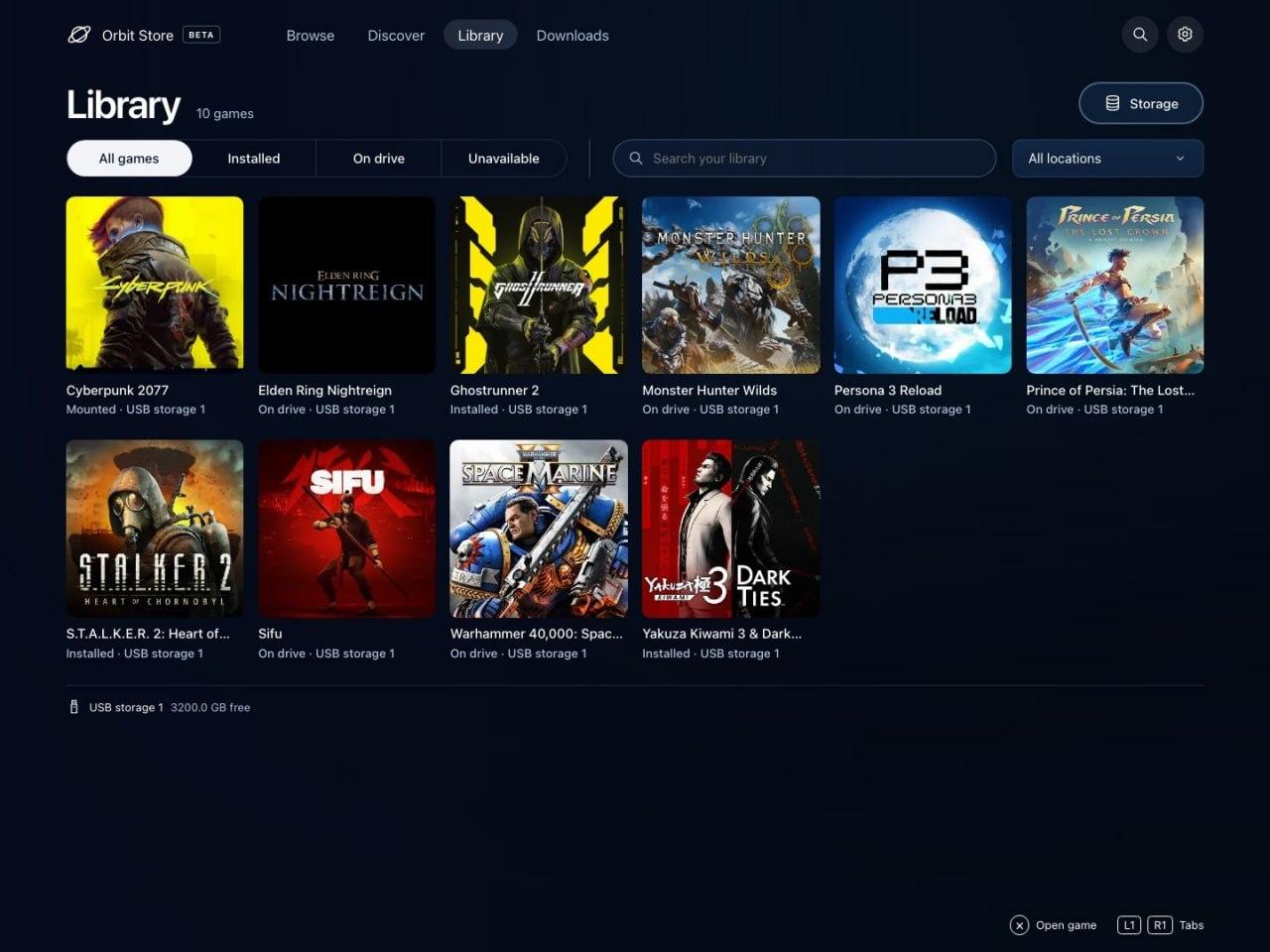Click Sifu On drive status line
The height and width of the screenshot is (952, 1270).
pos(326,654)
